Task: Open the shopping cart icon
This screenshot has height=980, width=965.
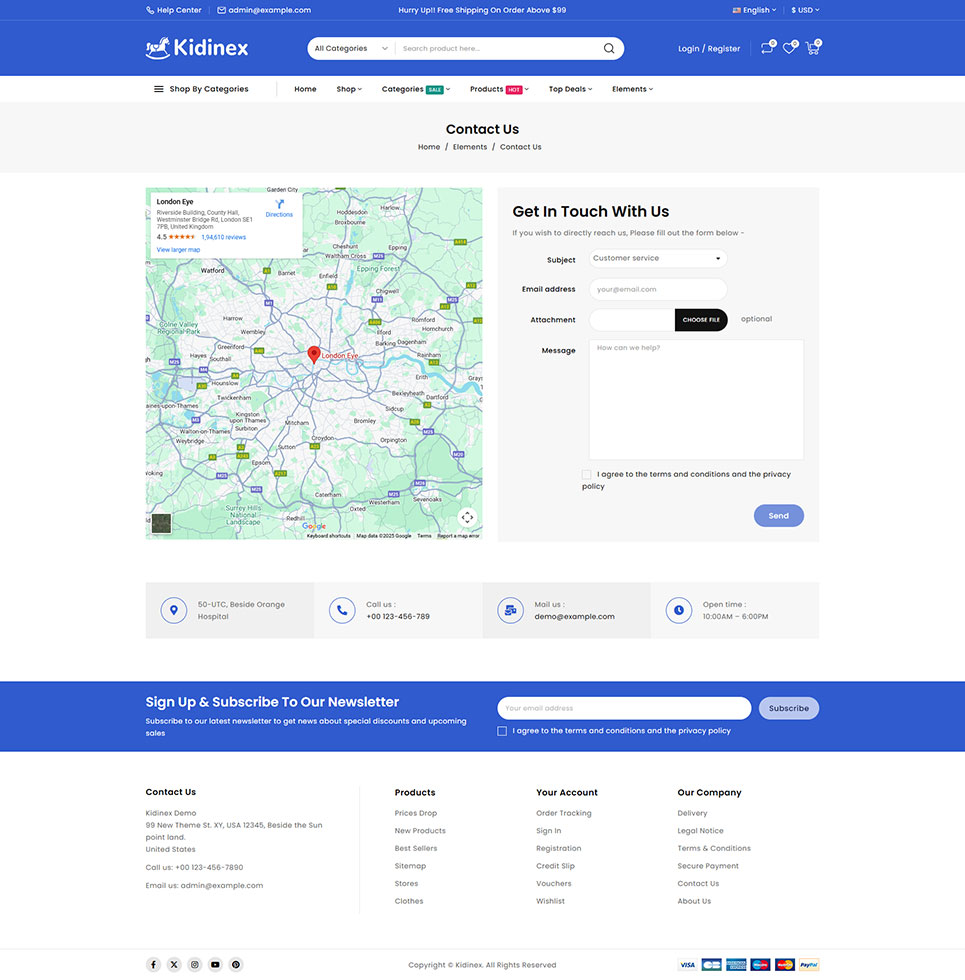Action: [812, 48]
